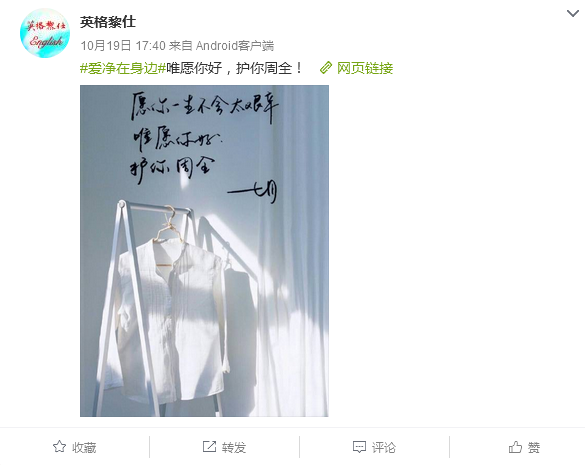Click the green chain link icon
Viewport: 585px width, 465px height.
pos(326,68)
